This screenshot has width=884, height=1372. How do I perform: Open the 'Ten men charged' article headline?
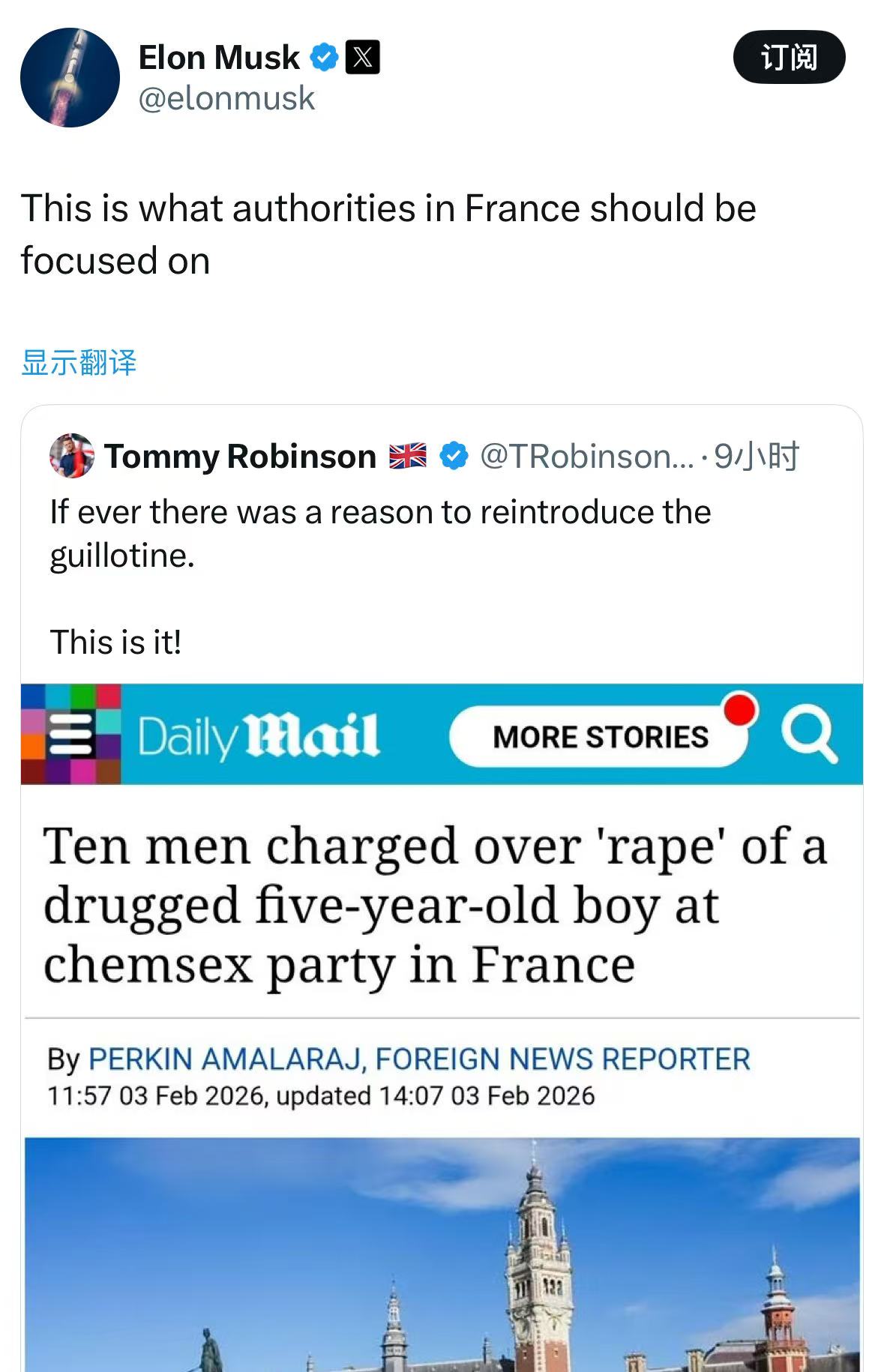[435, 905]
